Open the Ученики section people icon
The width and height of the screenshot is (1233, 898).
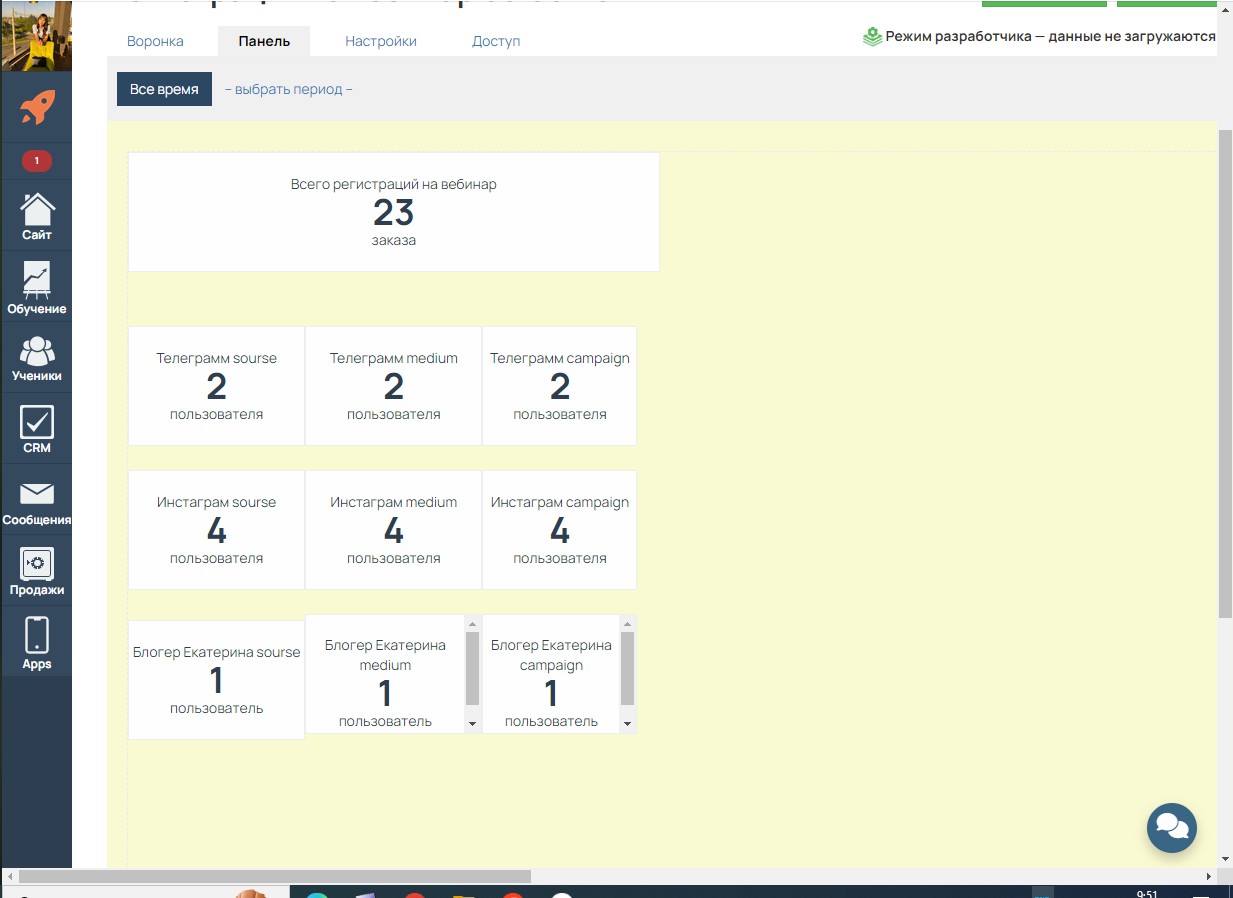37,351
